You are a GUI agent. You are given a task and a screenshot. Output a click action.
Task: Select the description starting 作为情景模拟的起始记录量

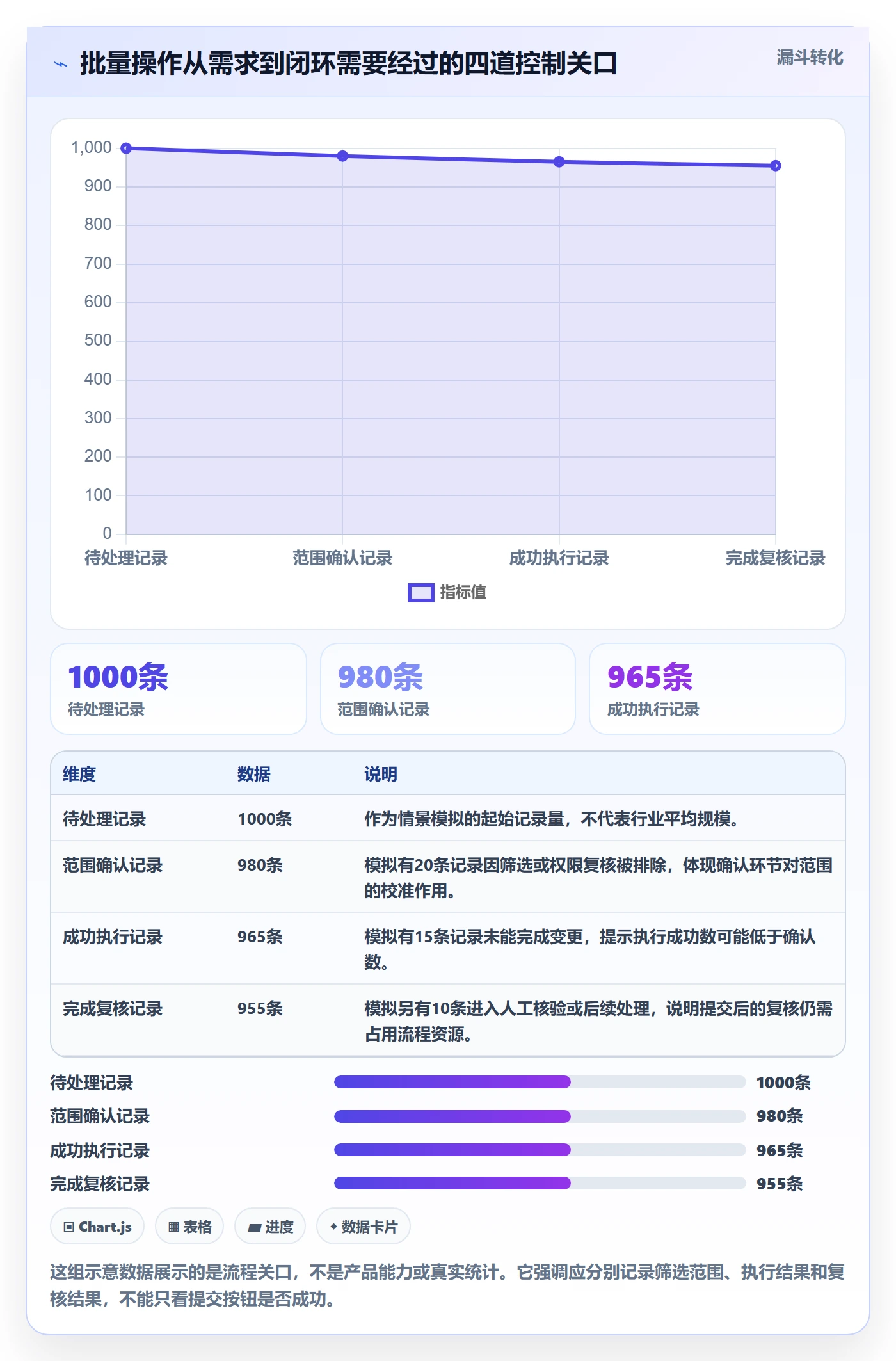(x=551, y=819)
